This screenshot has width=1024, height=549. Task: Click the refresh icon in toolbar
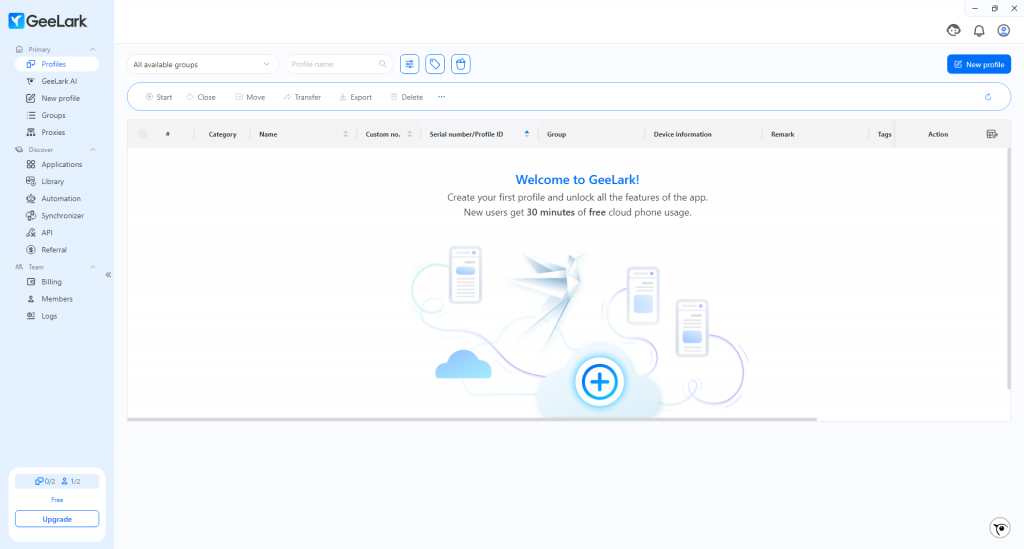pos(988,97)
